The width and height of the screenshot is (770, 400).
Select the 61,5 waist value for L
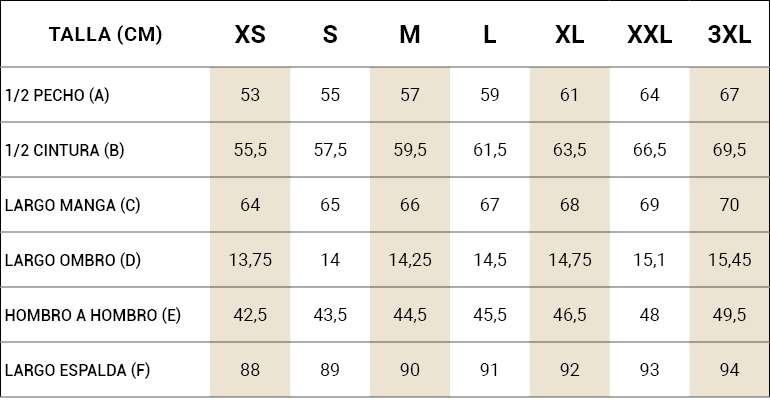[490, 150]
